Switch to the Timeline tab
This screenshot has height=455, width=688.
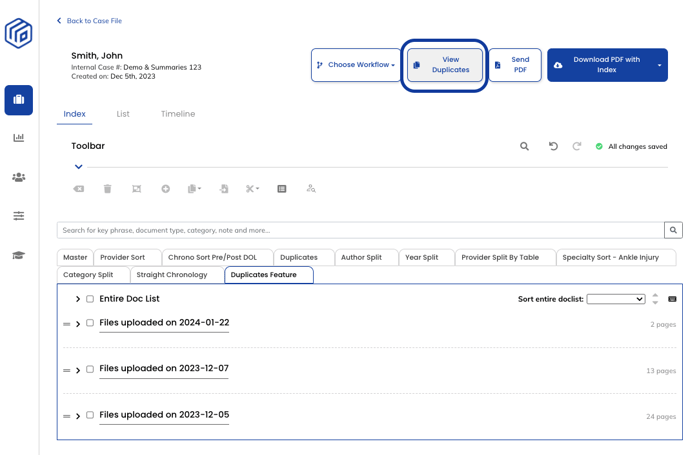pyautogui.click(x=178, y=114)
